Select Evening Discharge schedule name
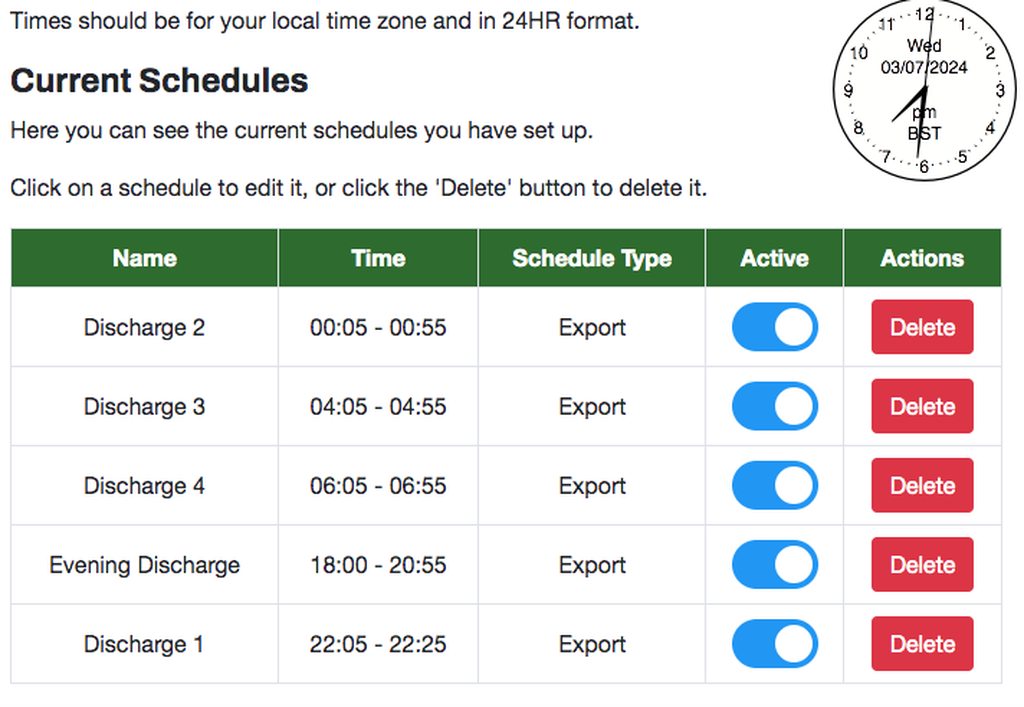Screen dimensions: 1024x707 click(144, 565)
